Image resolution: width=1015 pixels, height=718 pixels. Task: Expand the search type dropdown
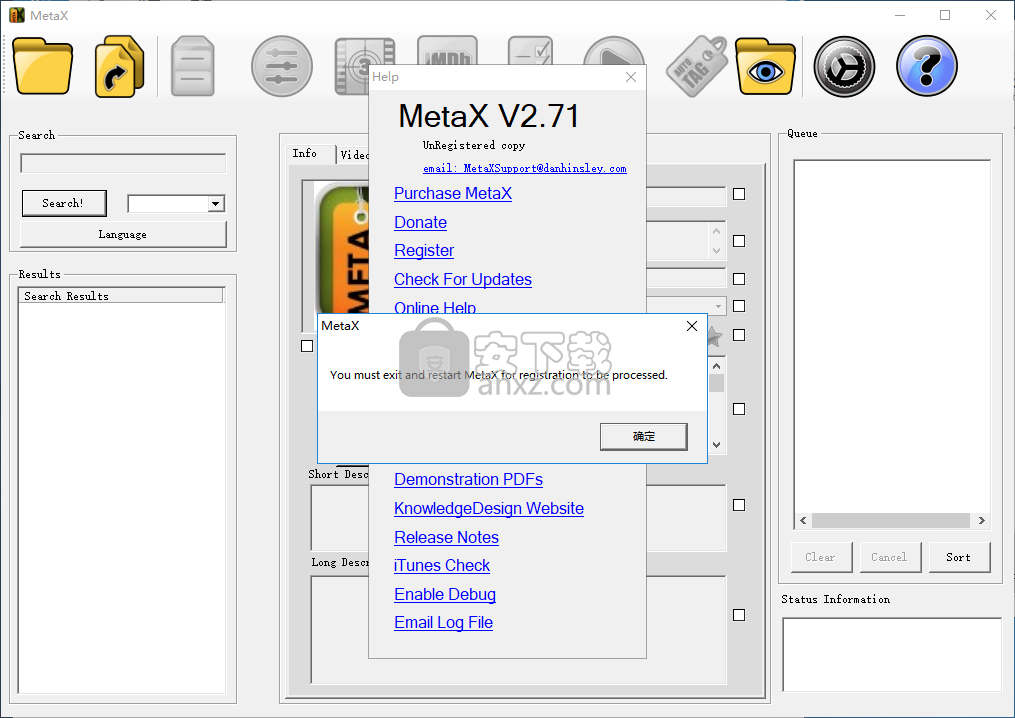tap(216, 204)
